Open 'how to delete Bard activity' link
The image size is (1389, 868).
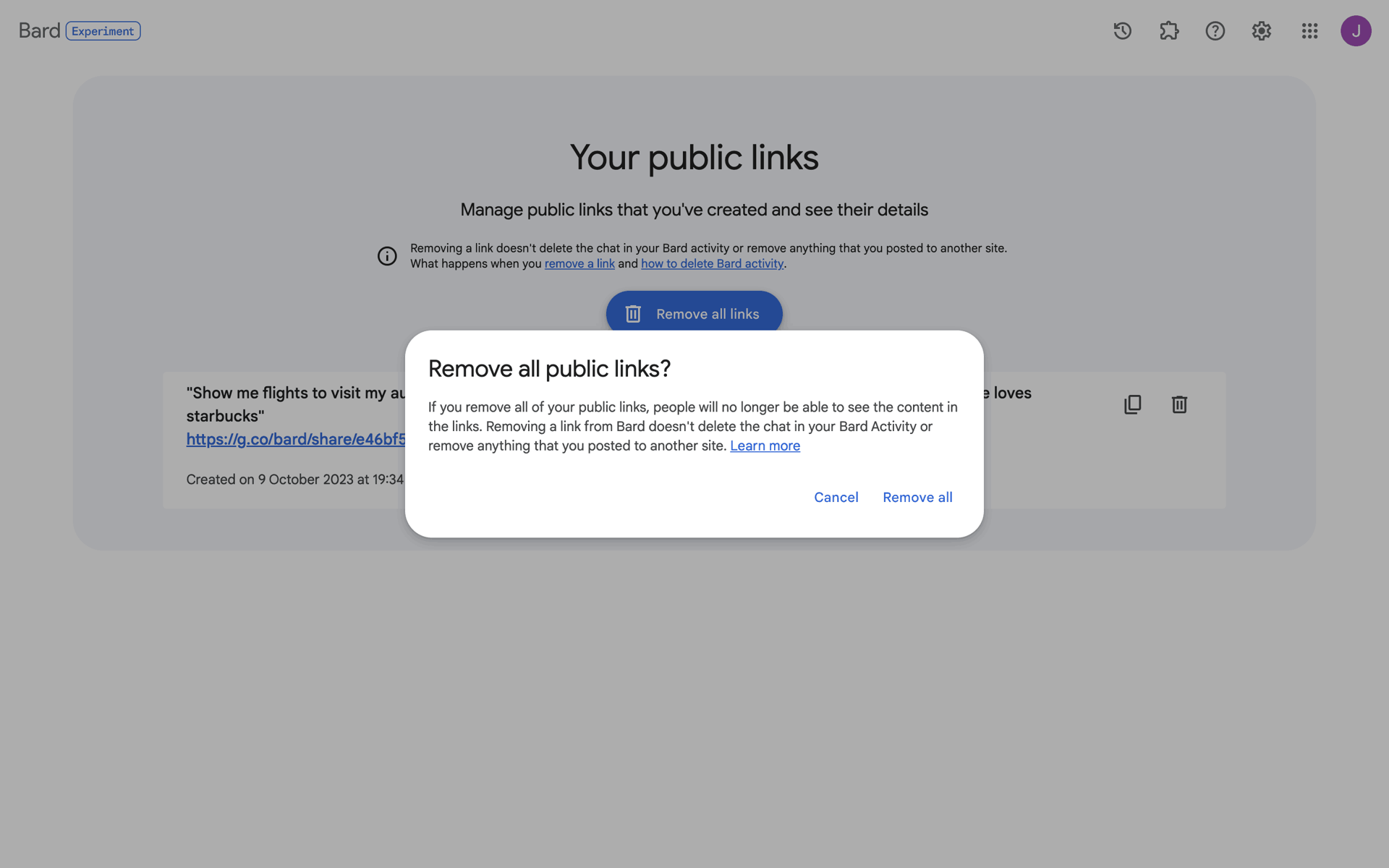[x=712, y=264]
